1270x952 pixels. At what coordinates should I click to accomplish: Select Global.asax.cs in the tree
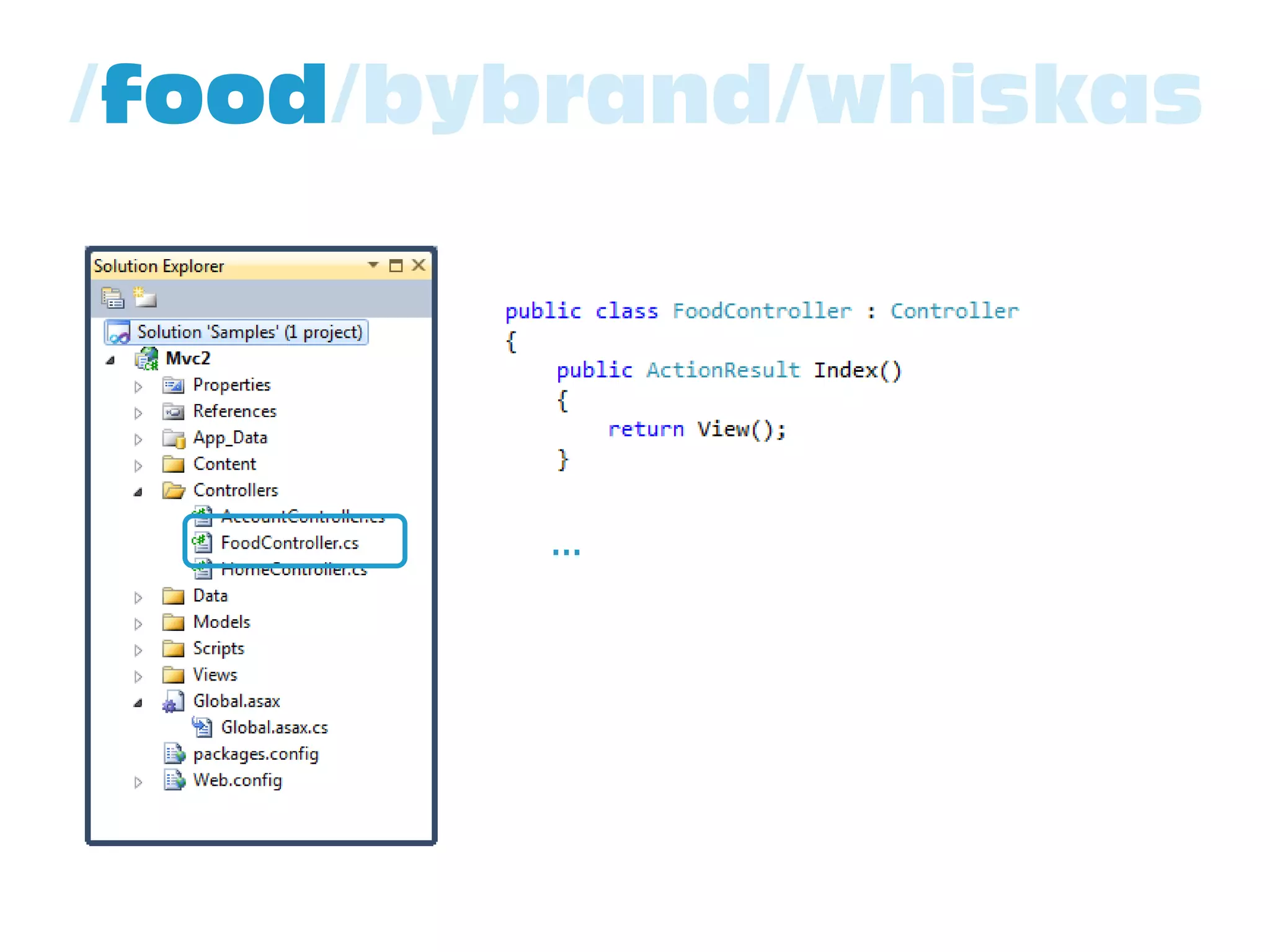tap(274, 728)
